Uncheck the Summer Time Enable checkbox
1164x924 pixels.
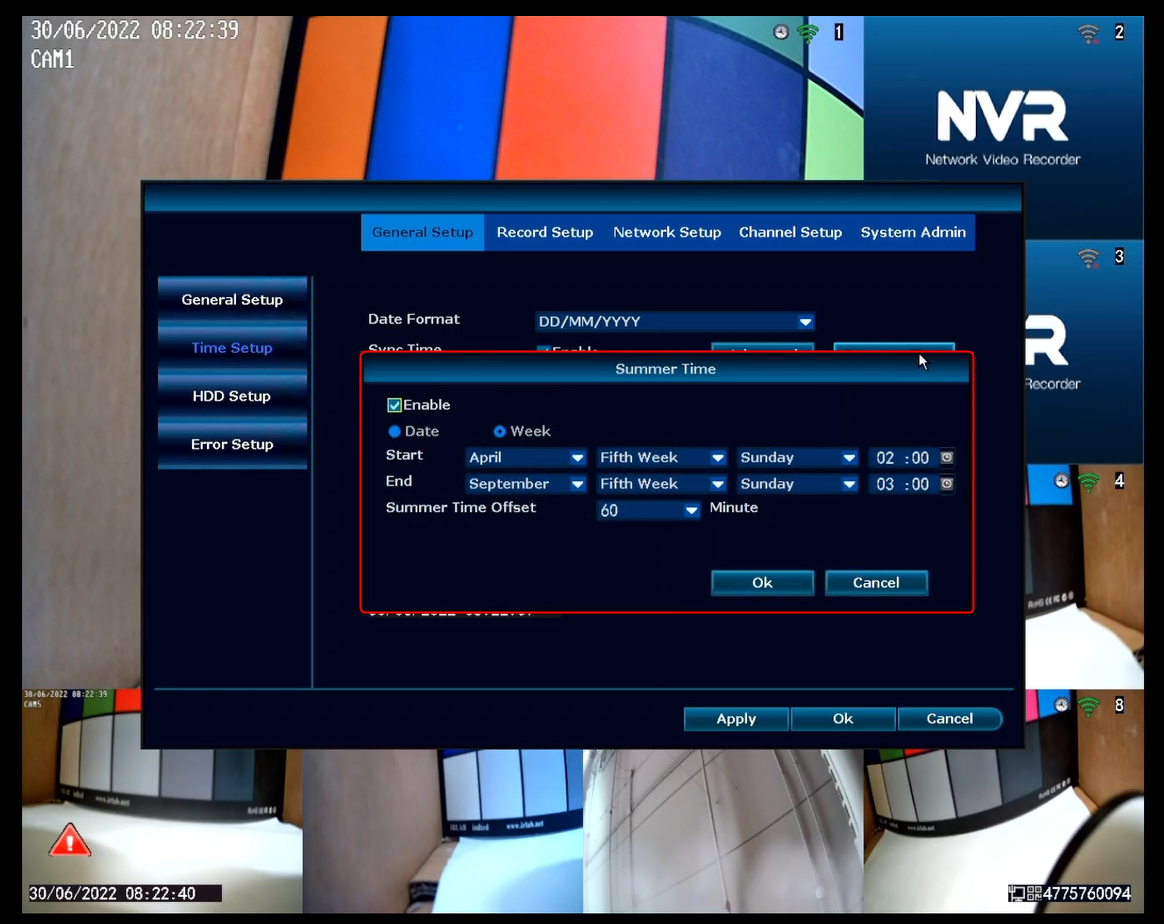394,405
